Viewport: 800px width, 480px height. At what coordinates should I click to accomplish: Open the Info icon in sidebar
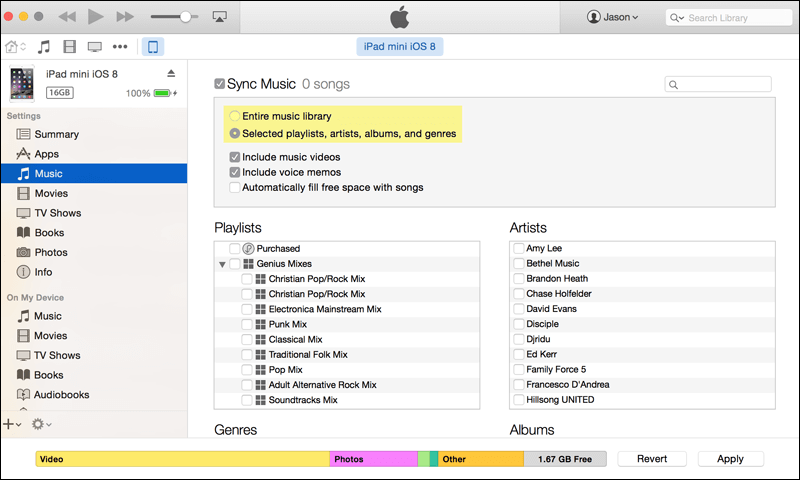click(x=23, y=272)
